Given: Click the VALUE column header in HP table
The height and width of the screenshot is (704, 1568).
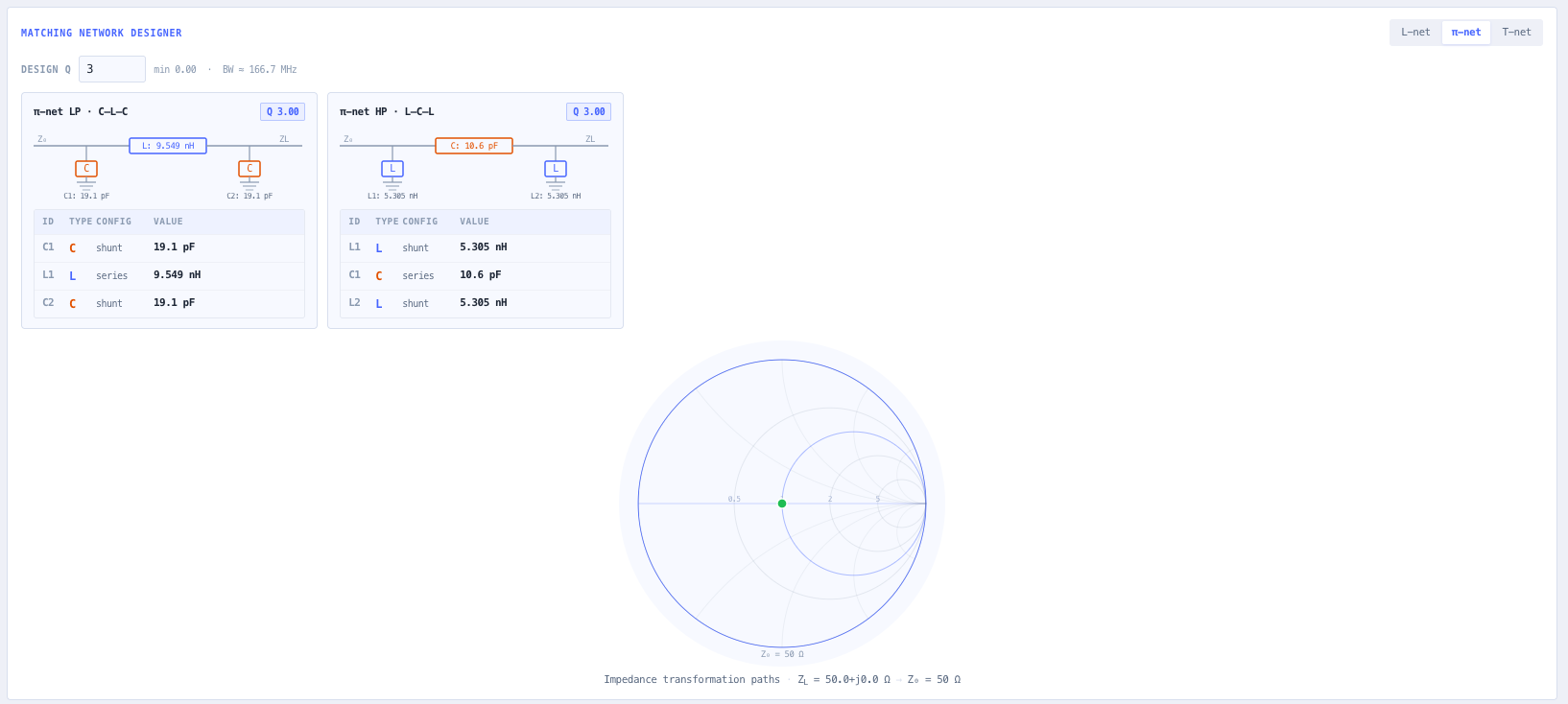Looking at the screenshot, I should point(474,222).
